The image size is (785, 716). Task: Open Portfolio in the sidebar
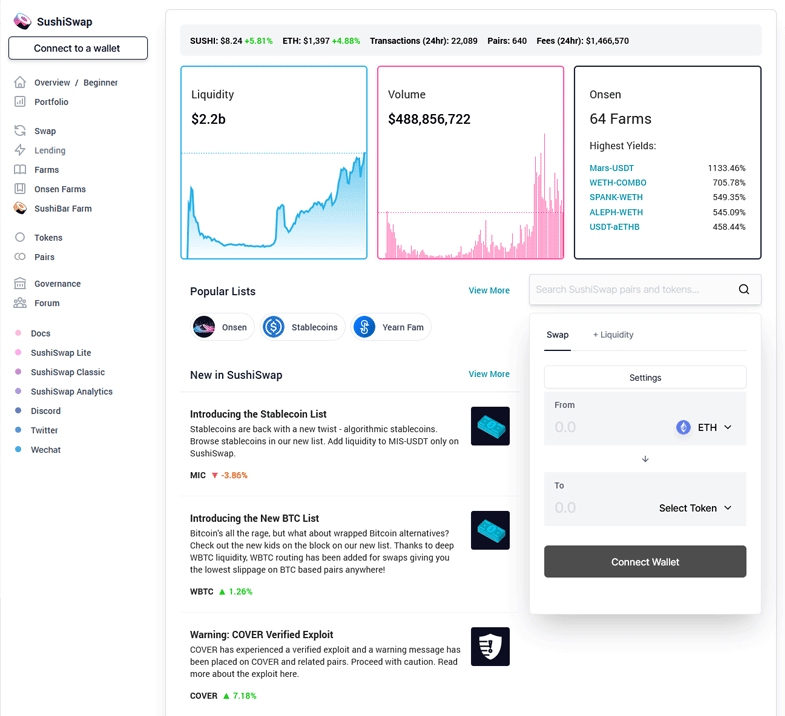point(51,102)
